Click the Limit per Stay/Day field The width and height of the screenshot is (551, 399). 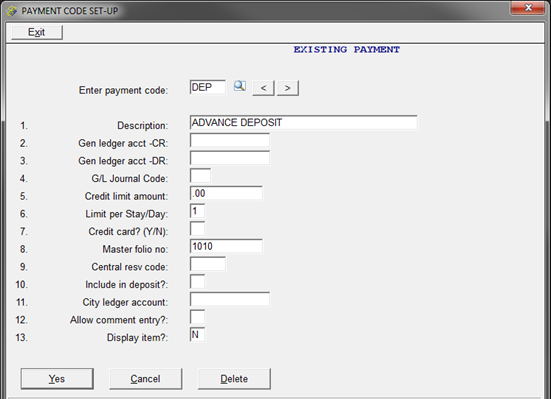click(197, 211)
